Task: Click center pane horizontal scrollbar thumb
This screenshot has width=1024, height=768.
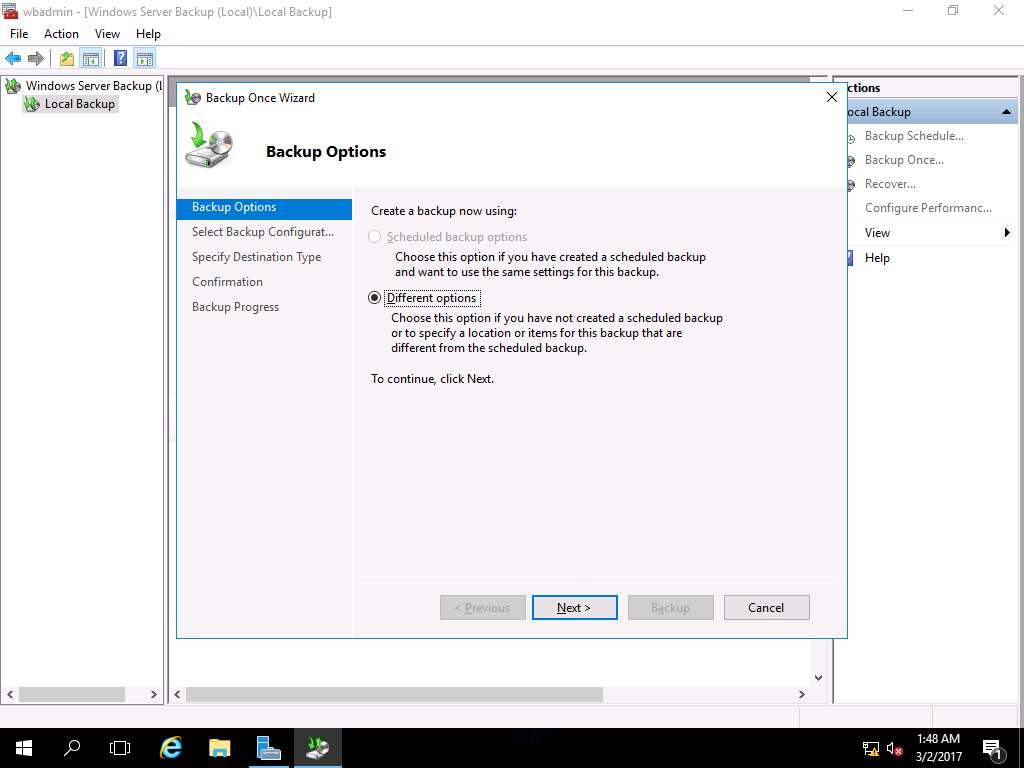Action: click(394, 694)
